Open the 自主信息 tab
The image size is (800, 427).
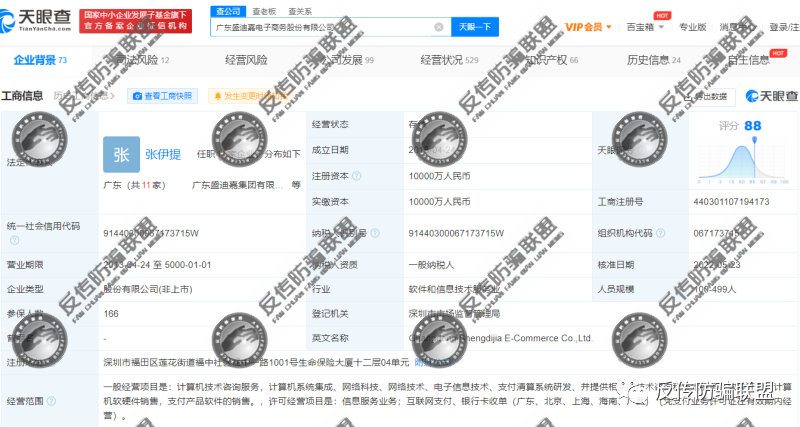click(x=748, y=60)
